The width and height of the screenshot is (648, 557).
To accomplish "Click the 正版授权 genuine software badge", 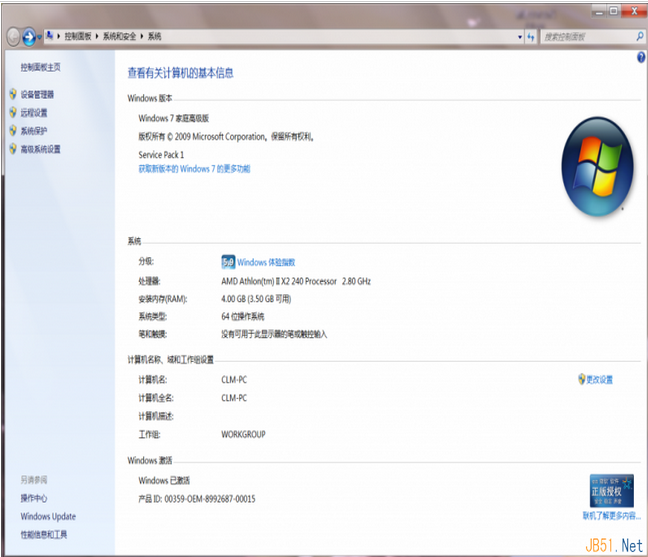I will (611, 492).
